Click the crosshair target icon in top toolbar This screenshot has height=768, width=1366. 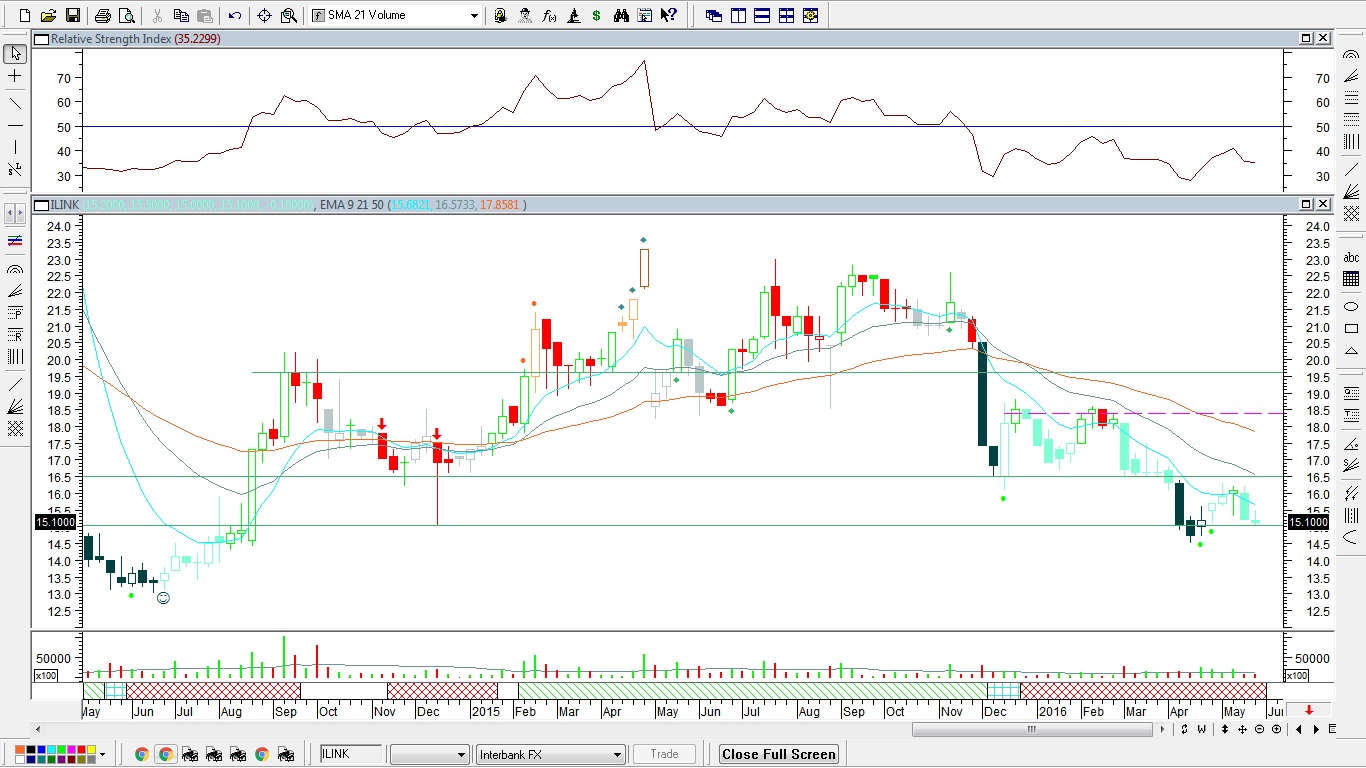pos(264,16)
